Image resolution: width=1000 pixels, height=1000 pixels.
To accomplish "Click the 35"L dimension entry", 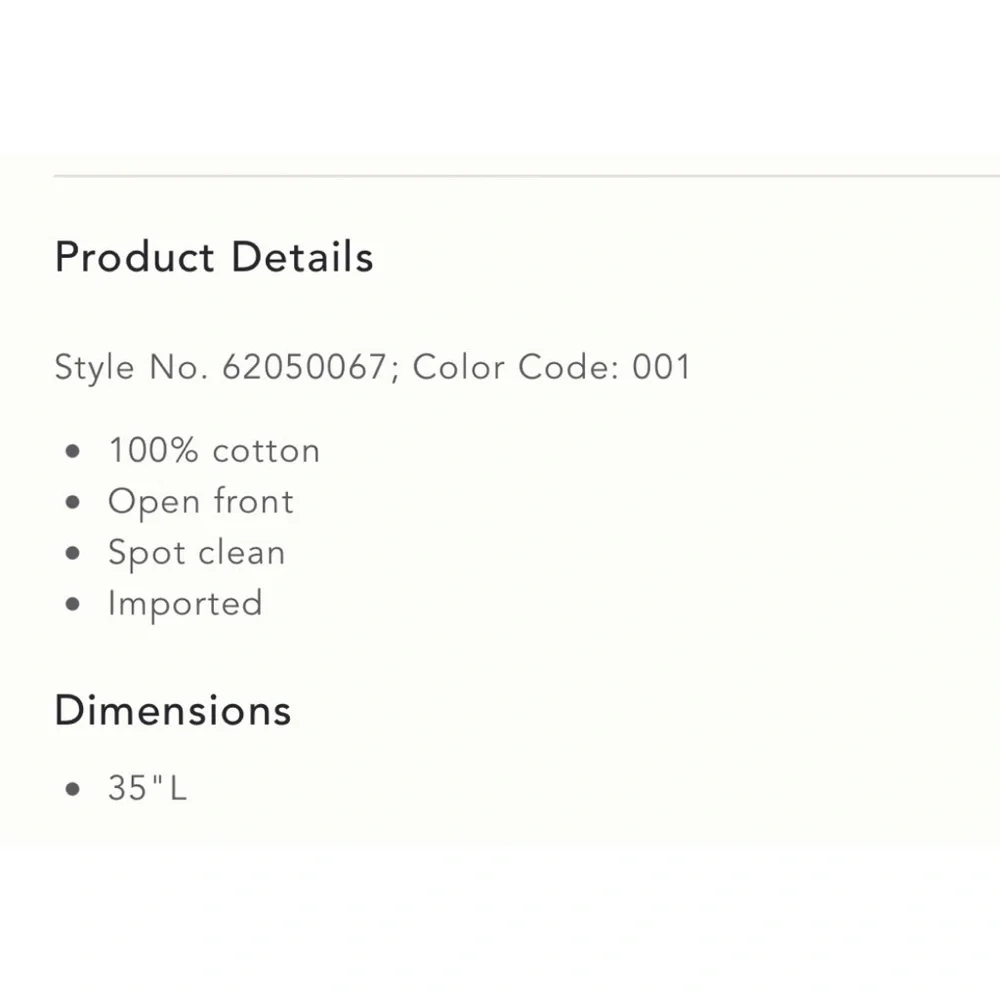I will point(147,788).
